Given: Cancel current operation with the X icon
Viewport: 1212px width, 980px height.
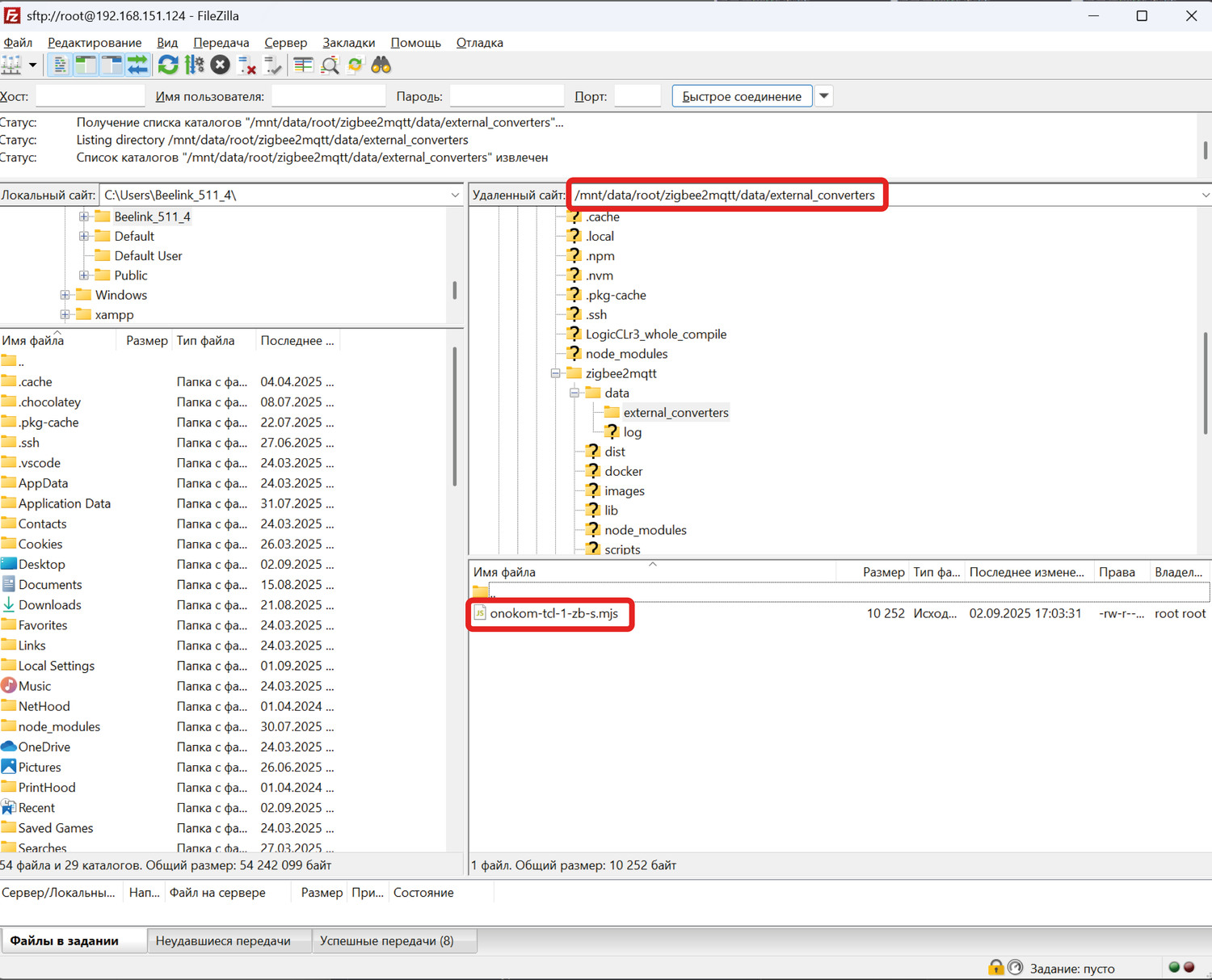Looking at the screenshot, I should (x=220, y=65).
